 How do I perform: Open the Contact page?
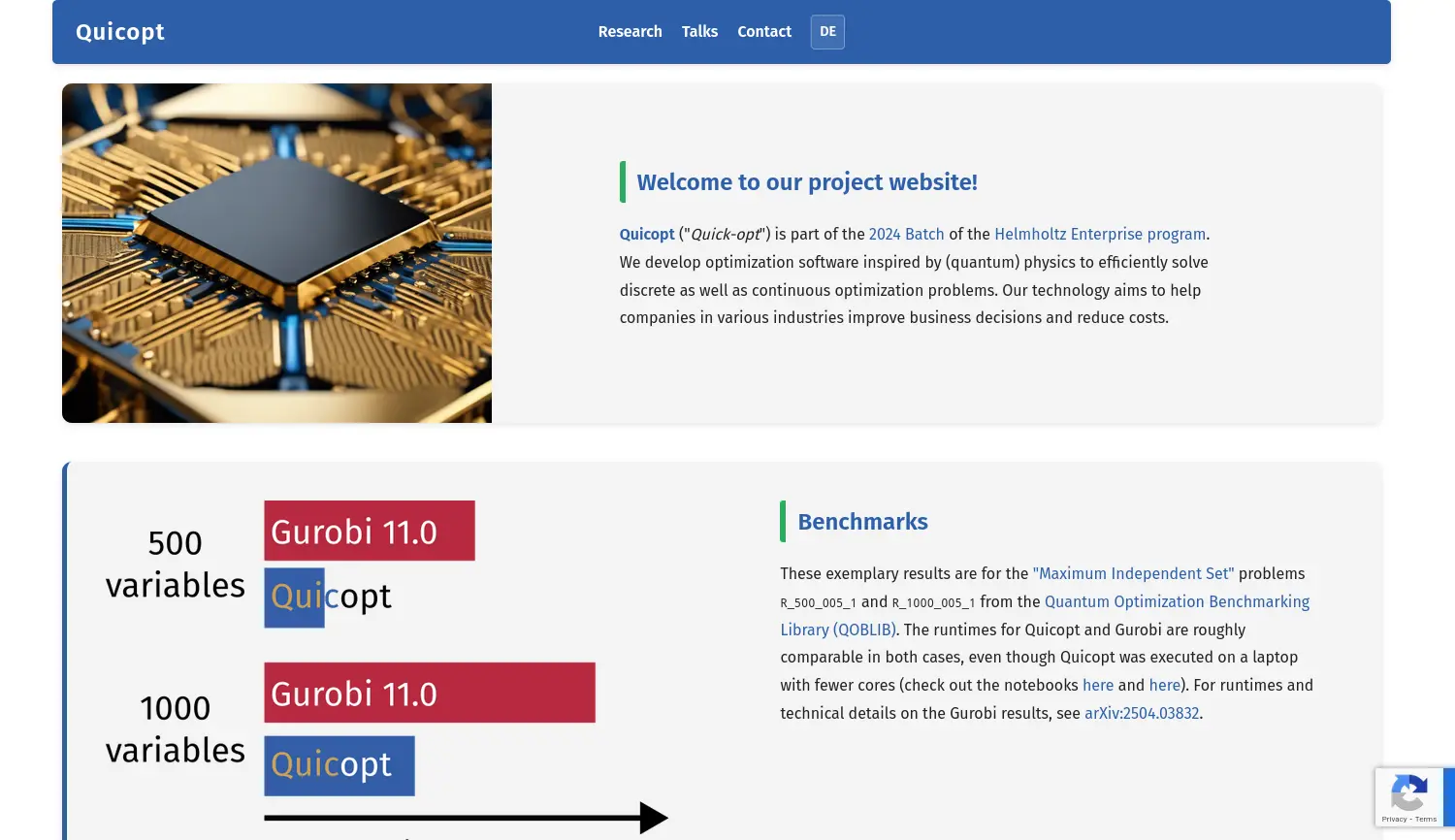764,32
